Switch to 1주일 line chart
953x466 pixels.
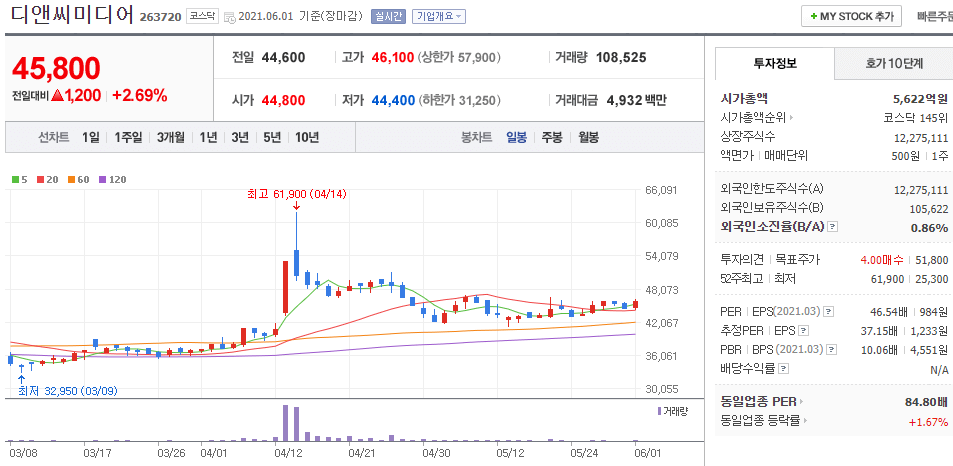click(x=128, y=137)
